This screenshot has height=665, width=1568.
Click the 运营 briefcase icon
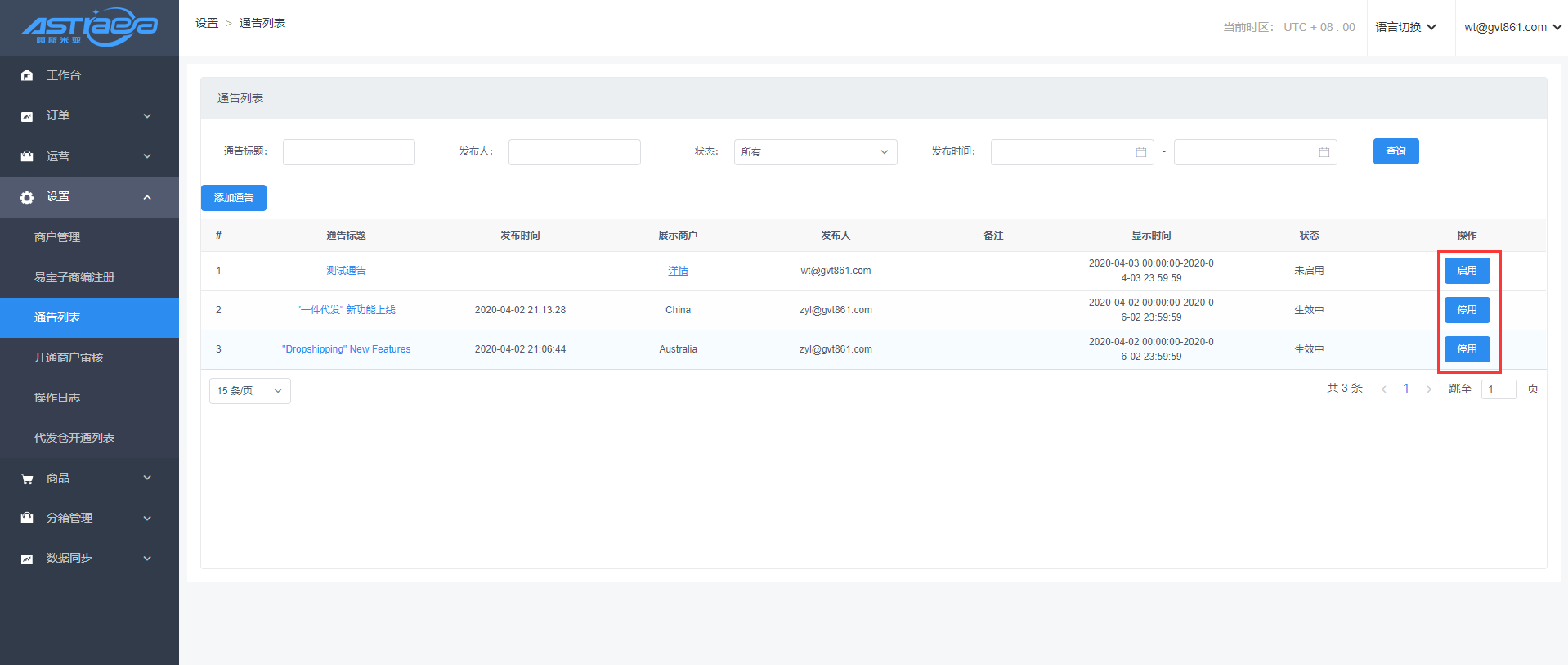click(x=27, y=156)
